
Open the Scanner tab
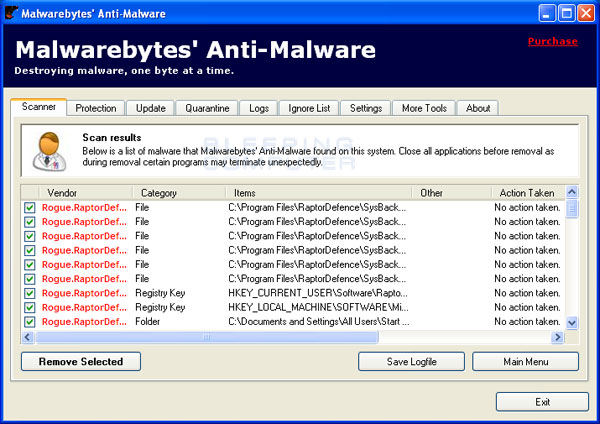click(39, 107)
